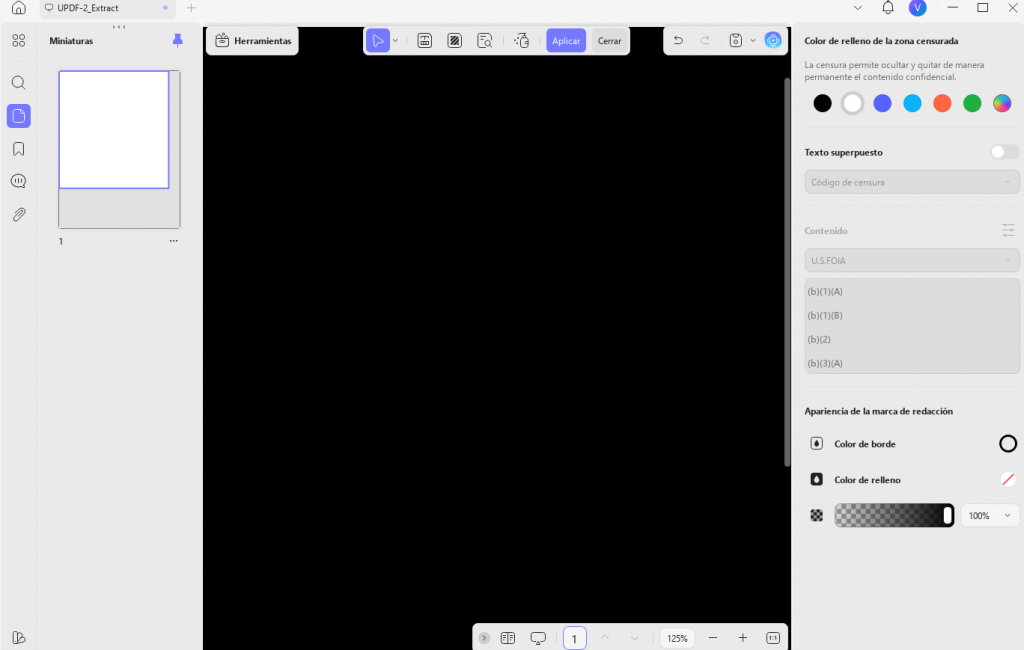Pick the orange fill color swatch
This screenshot has height=650, width=1024.
coord(942,103)
